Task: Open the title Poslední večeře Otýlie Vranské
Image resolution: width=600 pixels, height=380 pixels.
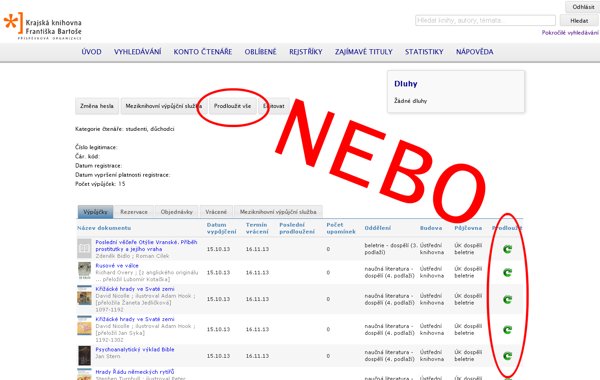Action: tap(146, 245)
